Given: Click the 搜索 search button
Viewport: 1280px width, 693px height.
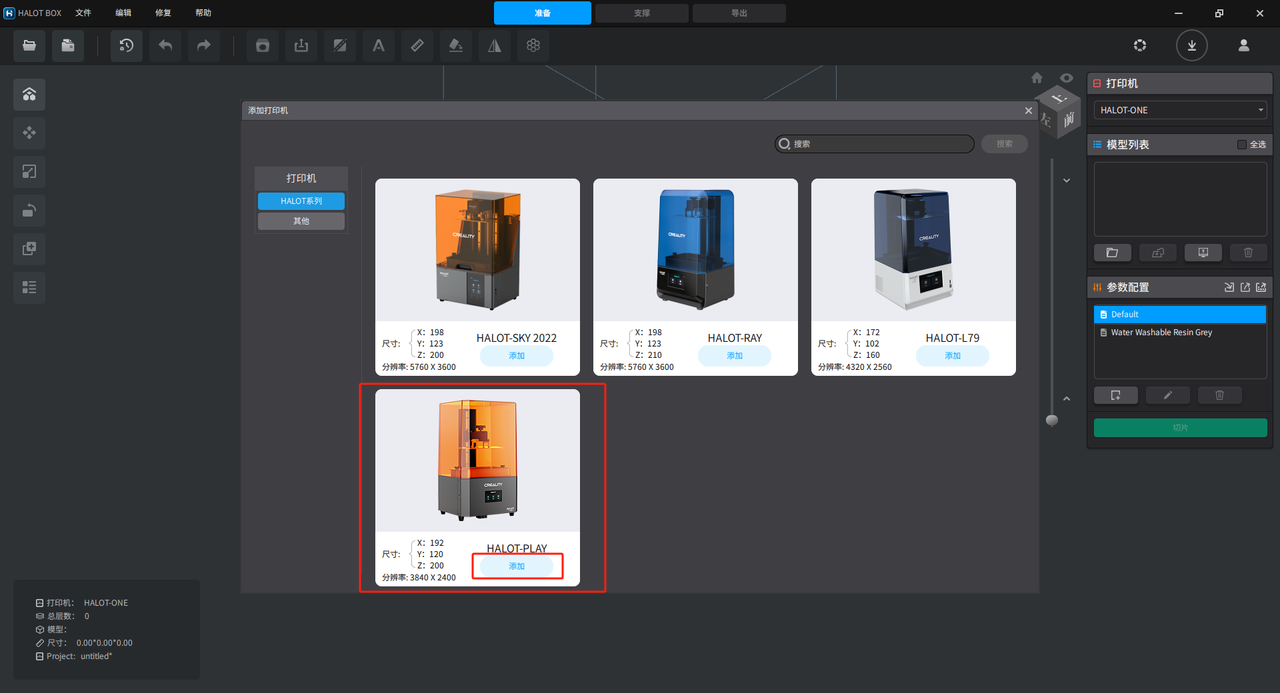Looking at the screenshot, I should point(1004,144).
